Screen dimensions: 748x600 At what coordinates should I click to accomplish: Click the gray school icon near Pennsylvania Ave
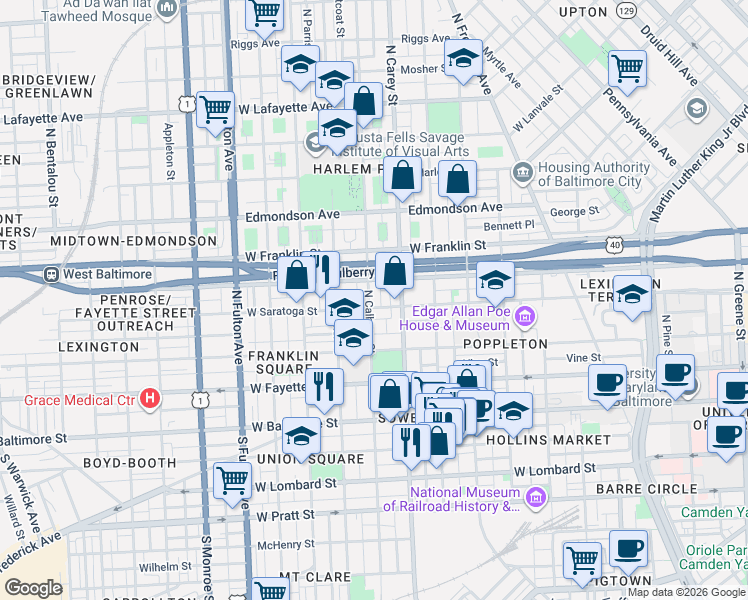click(x=696, y=109)
